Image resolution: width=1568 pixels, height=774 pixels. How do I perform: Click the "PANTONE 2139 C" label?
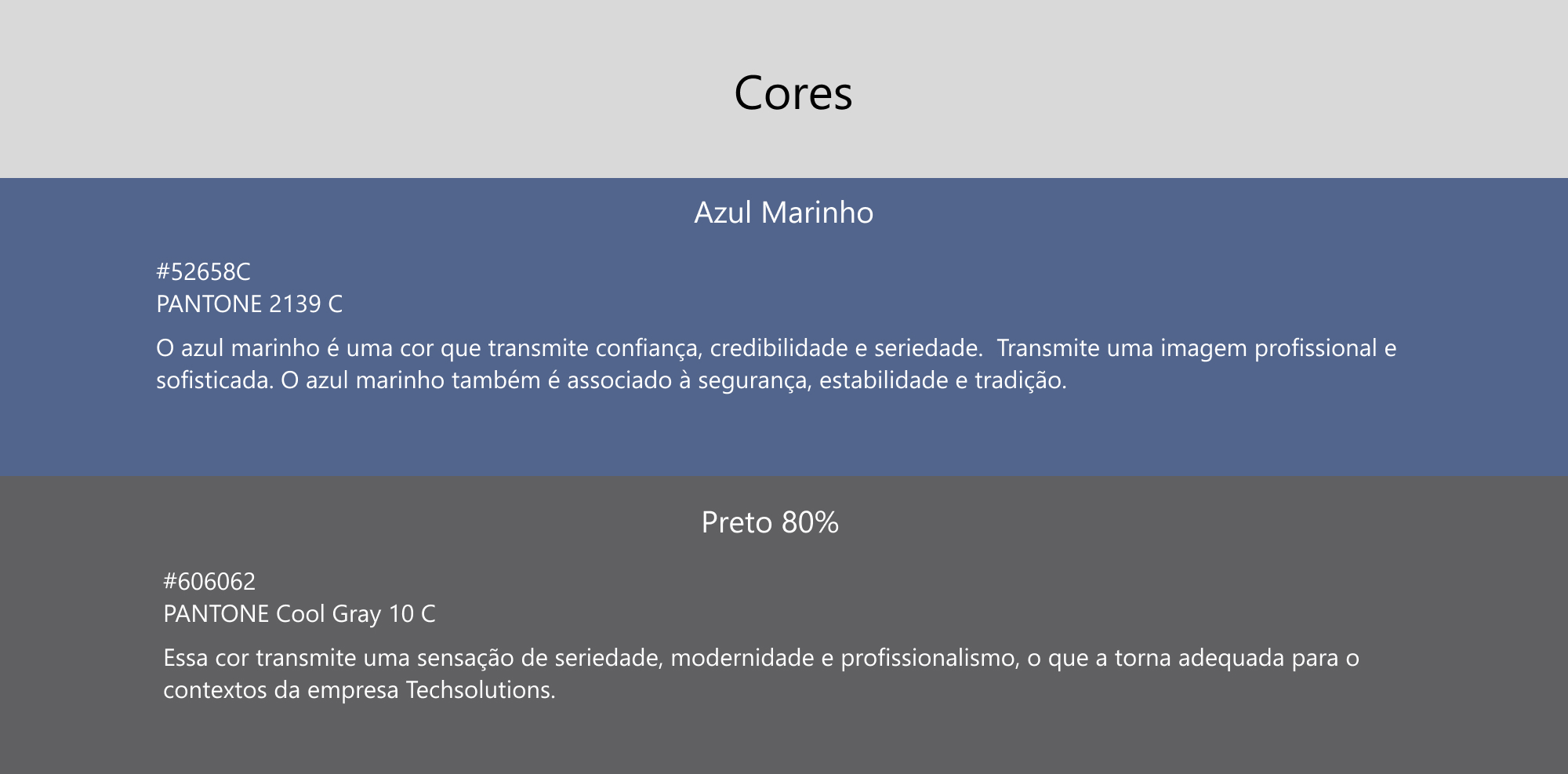(x=249, y=304)
